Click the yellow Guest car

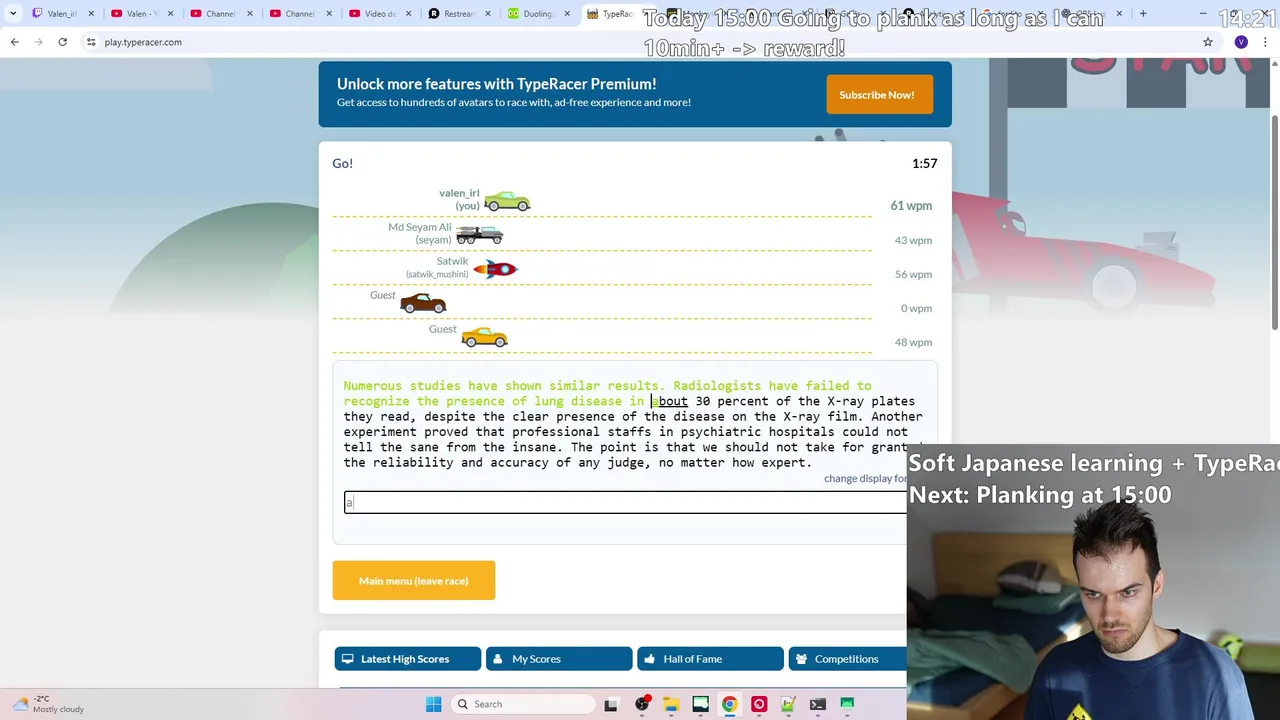coord(484,337)
